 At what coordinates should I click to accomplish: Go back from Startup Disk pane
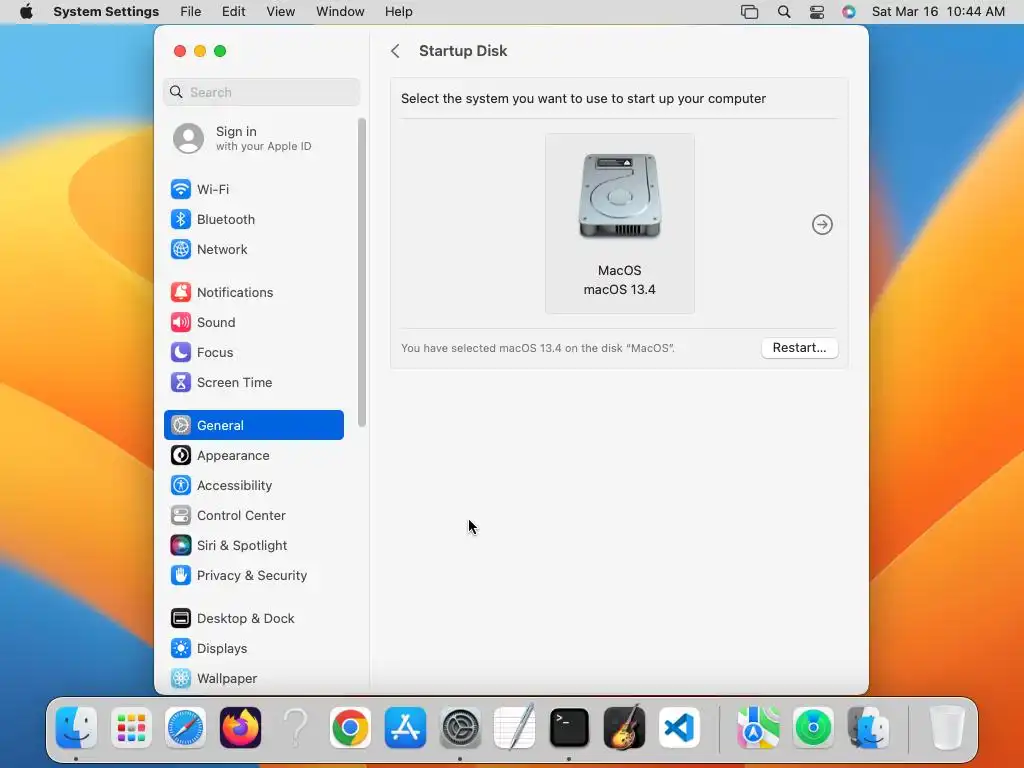coord(395,51)
